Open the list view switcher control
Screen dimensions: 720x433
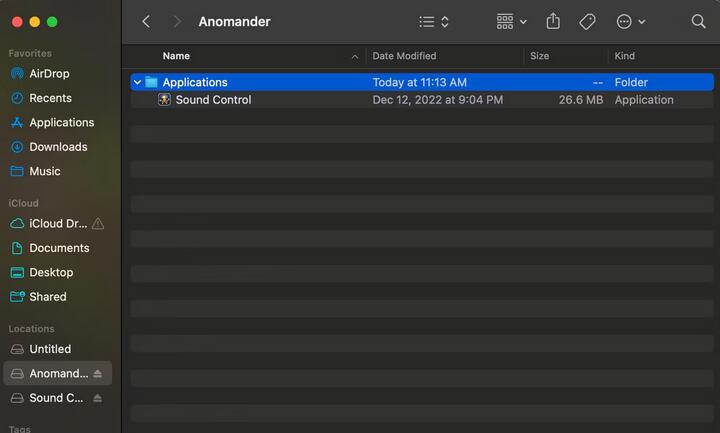tap(434, 22)
